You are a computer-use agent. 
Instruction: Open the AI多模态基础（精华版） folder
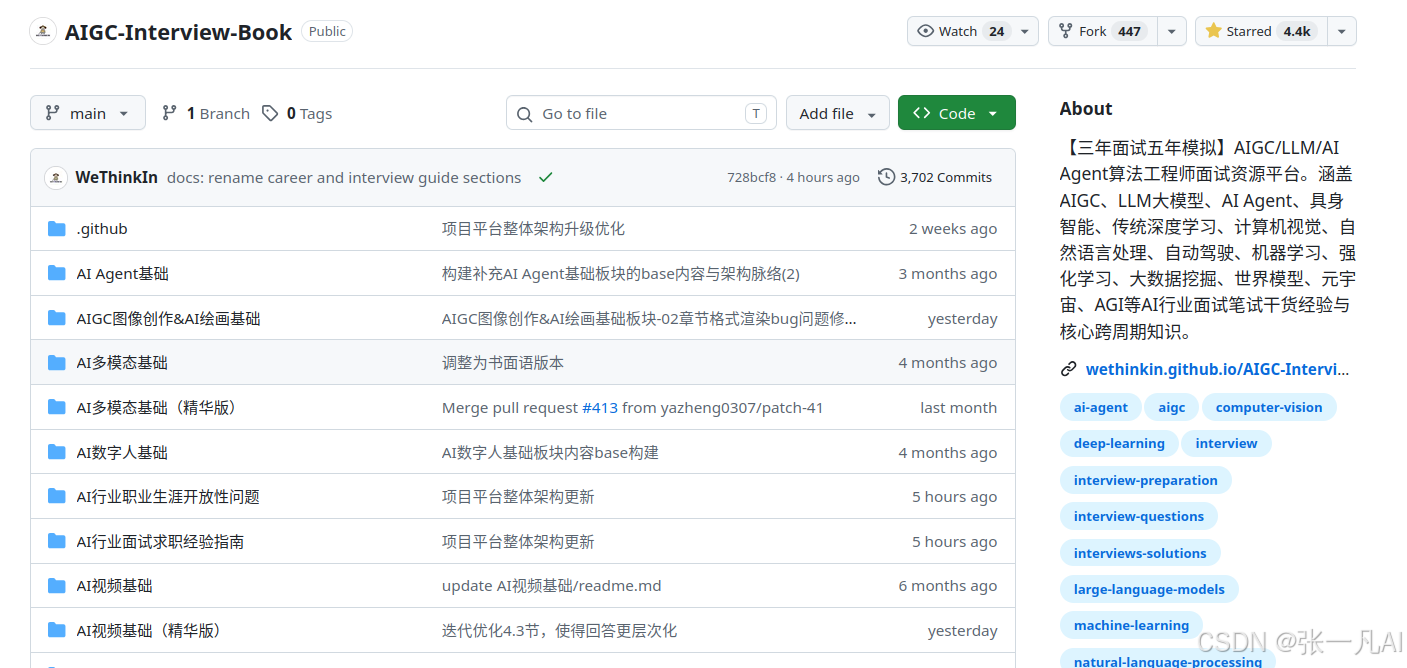[x=160, y=407]
